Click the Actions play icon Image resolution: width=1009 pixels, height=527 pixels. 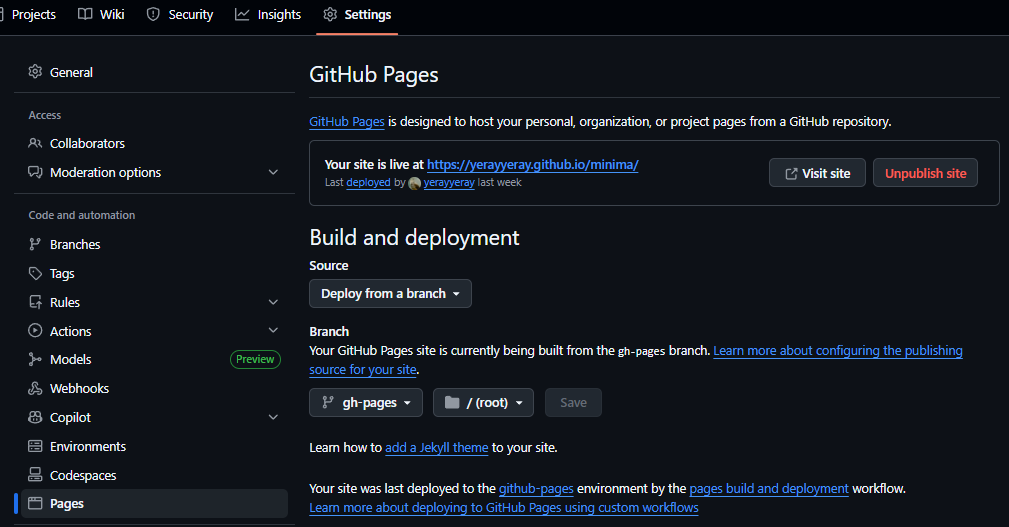click(x=35, y=331)
